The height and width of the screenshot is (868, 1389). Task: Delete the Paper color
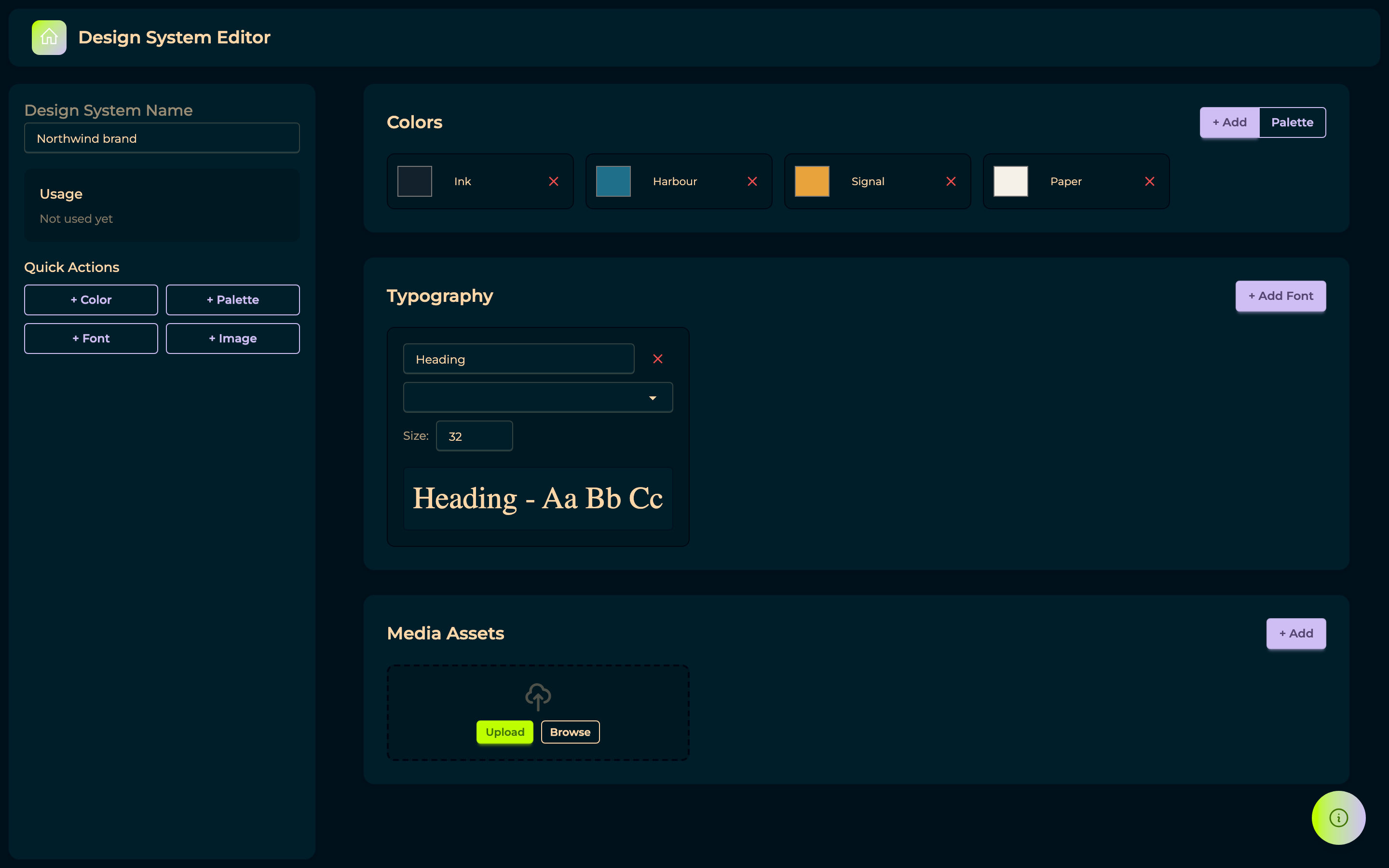[1149, 181]
